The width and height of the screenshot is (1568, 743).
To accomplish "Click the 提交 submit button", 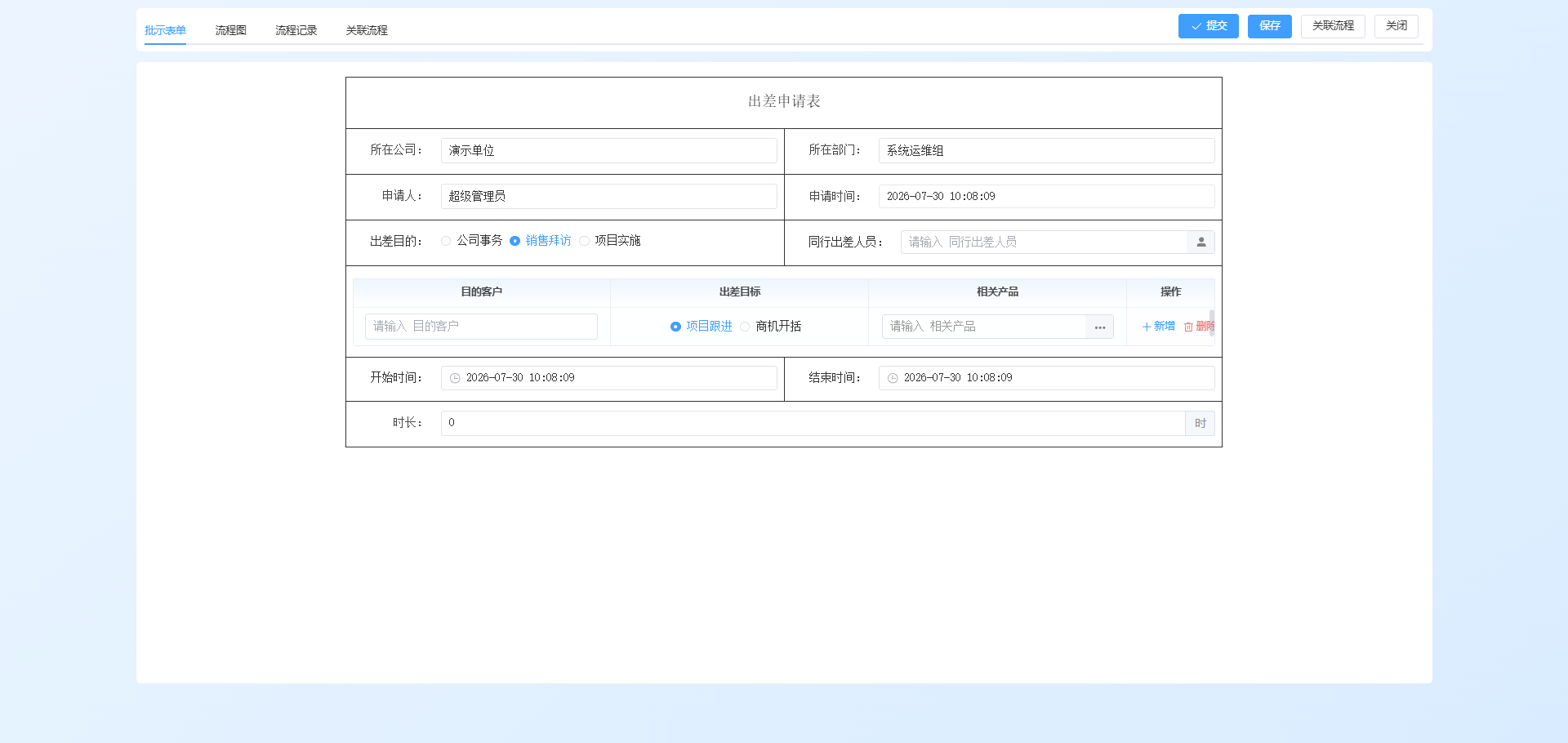I will point(1209,26).
